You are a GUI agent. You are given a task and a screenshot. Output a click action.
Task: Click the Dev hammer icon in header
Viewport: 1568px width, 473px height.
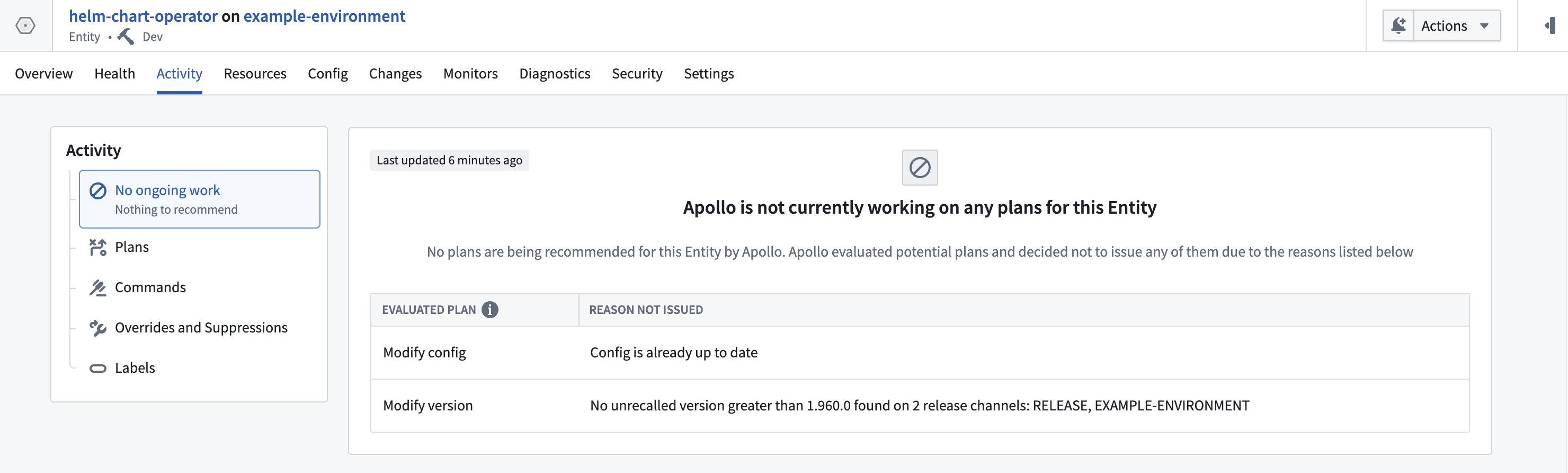point(126,37)
